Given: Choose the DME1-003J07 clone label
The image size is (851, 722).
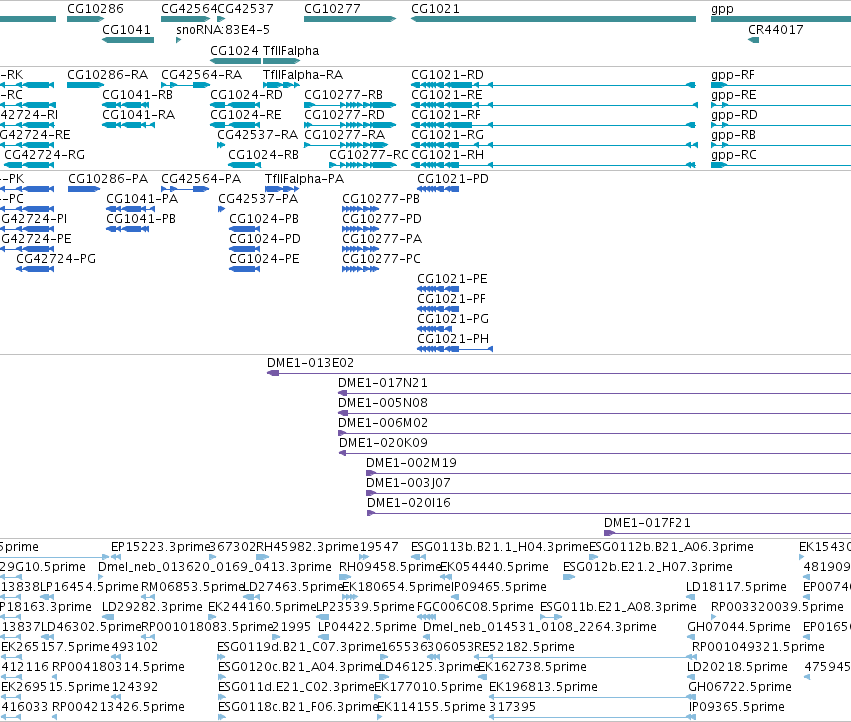Looking at the screenshot, I should (408, 484).
